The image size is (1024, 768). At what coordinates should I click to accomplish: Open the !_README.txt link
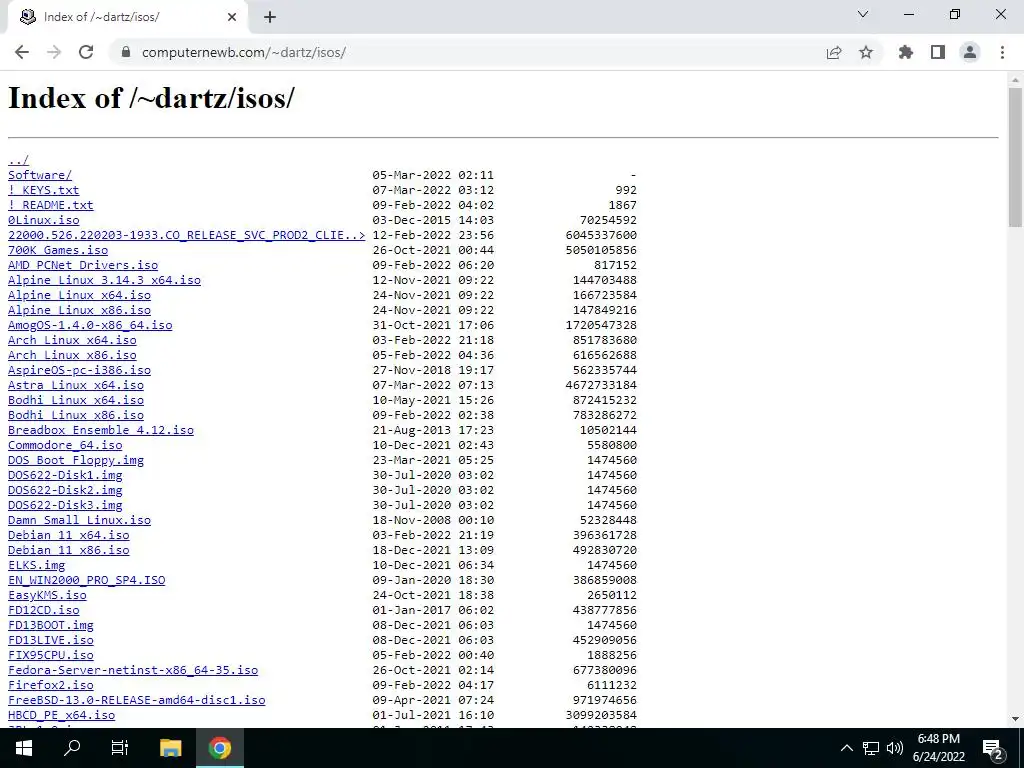(x=50, y=205)
